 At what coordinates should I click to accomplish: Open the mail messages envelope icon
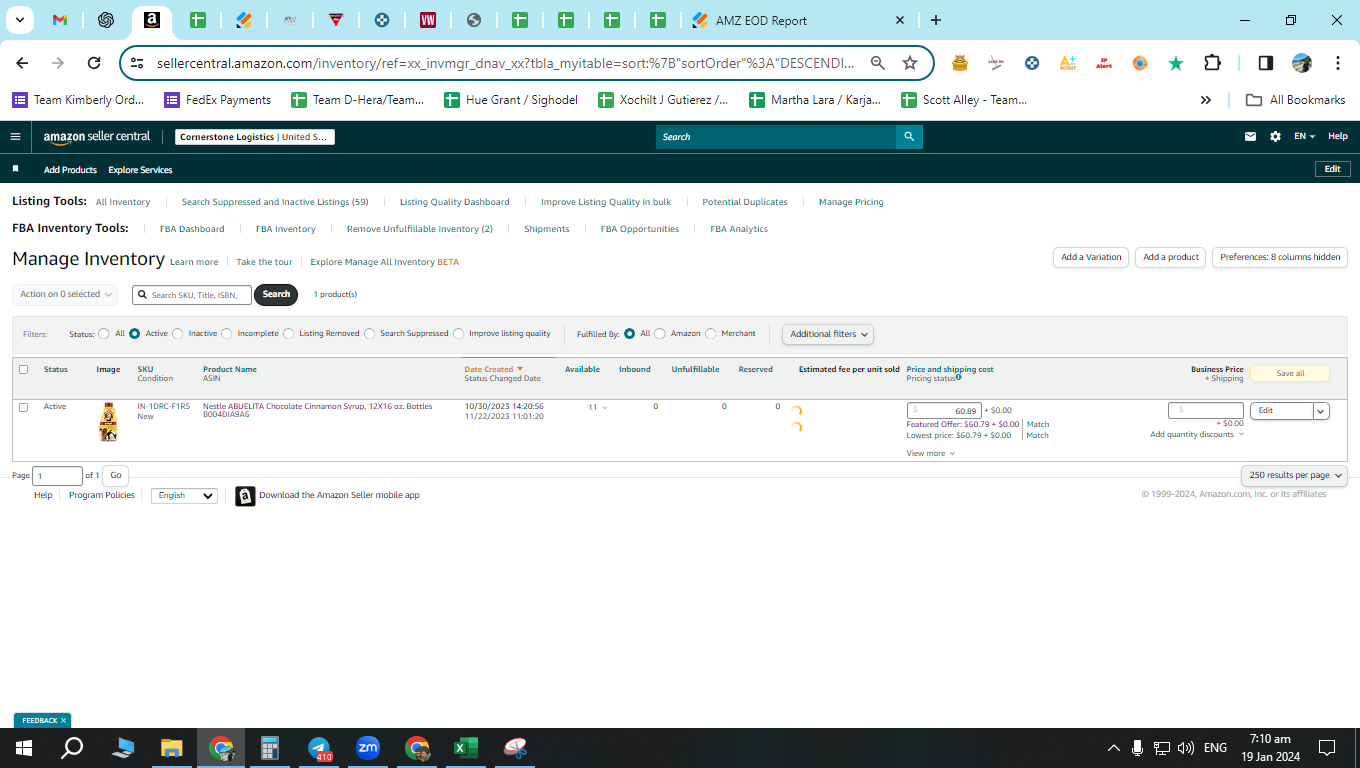tap(1250, 137)
